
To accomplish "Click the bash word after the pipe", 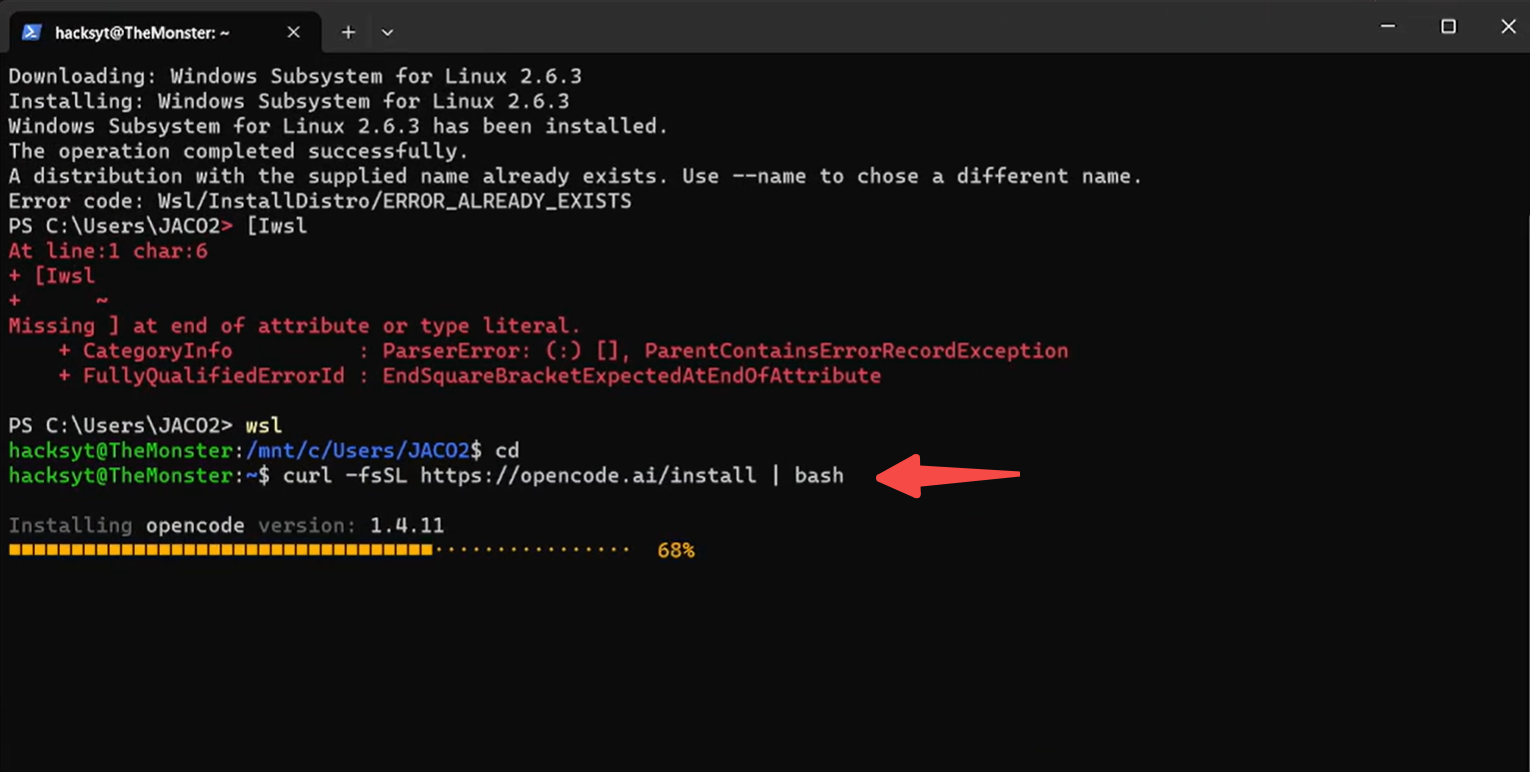I will pyautogui.click(x=819, y=475).
